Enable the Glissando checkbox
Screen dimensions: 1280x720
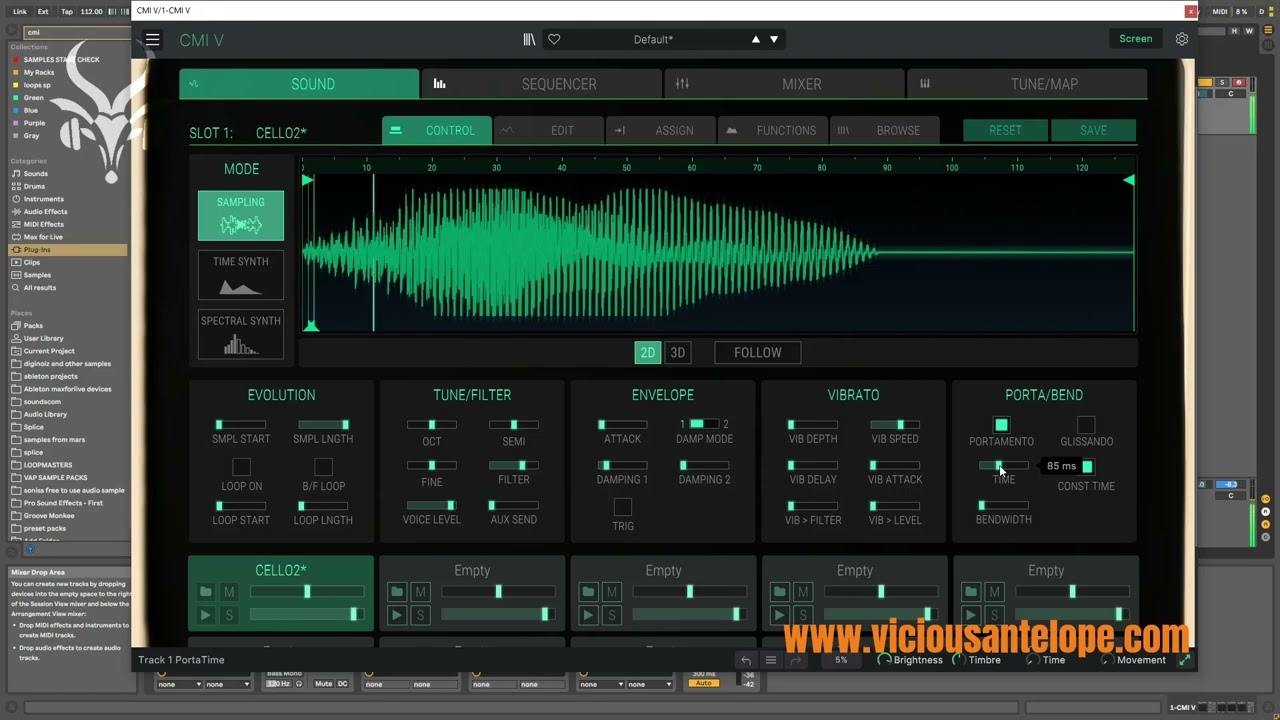(x=1086, y=425)
